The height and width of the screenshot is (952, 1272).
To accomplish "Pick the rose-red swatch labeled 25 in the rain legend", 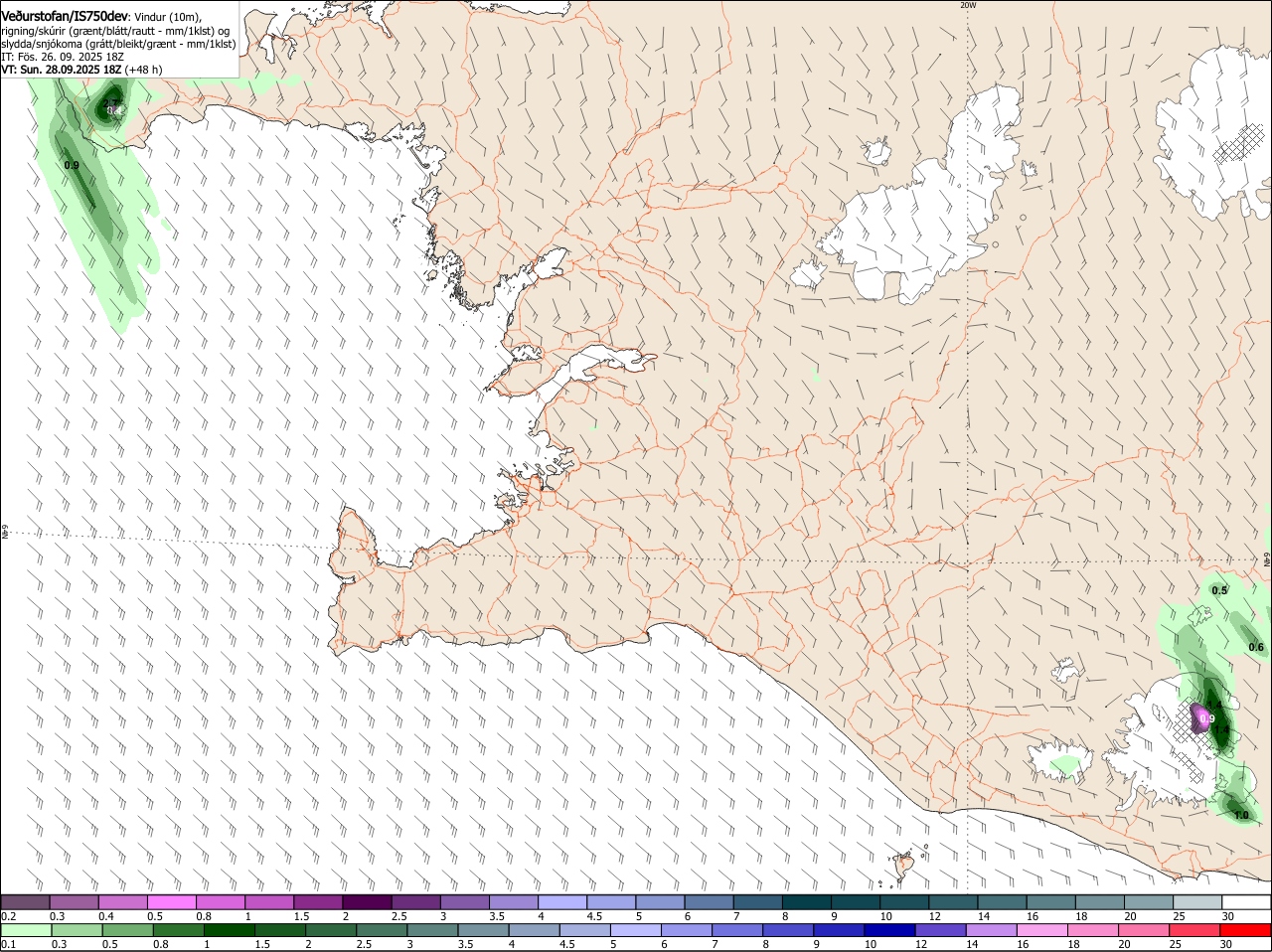I will point(1195,931).
